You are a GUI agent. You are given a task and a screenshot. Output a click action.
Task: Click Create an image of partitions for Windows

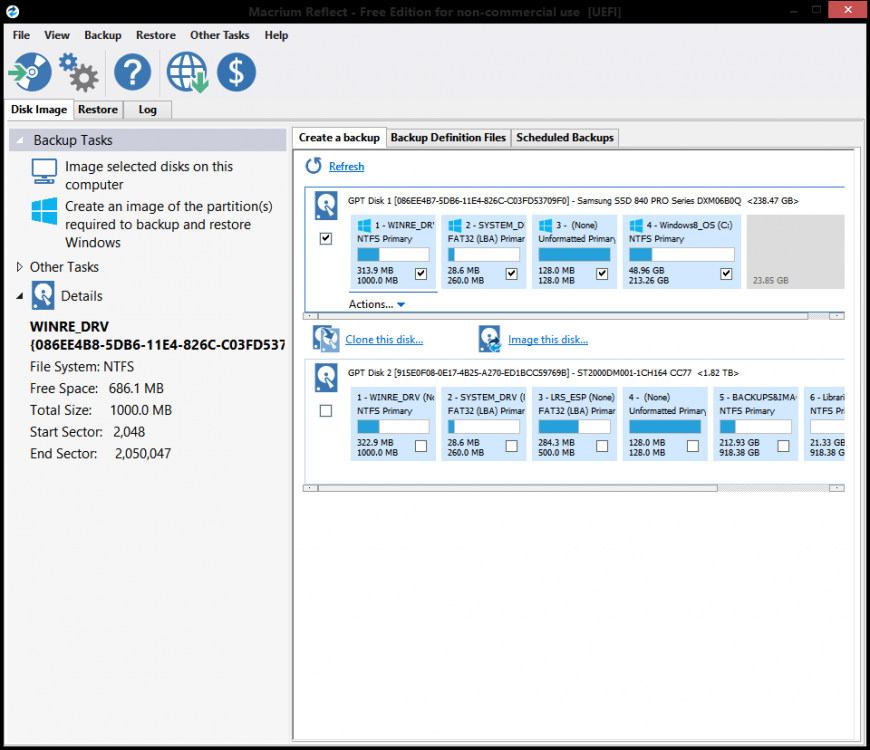(169, 224)
